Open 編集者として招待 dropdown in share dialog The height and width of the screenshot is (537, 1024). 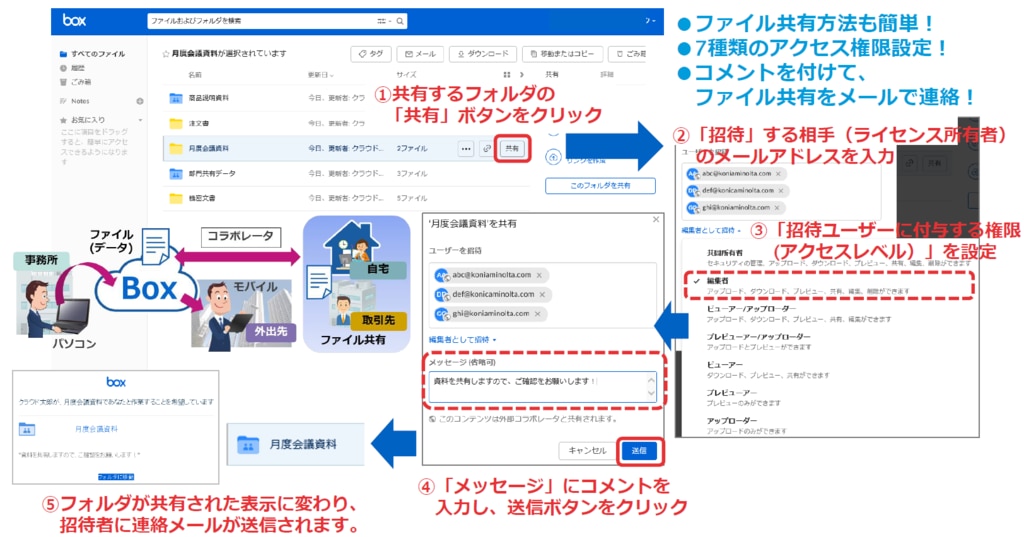click(x=462, y=340)
